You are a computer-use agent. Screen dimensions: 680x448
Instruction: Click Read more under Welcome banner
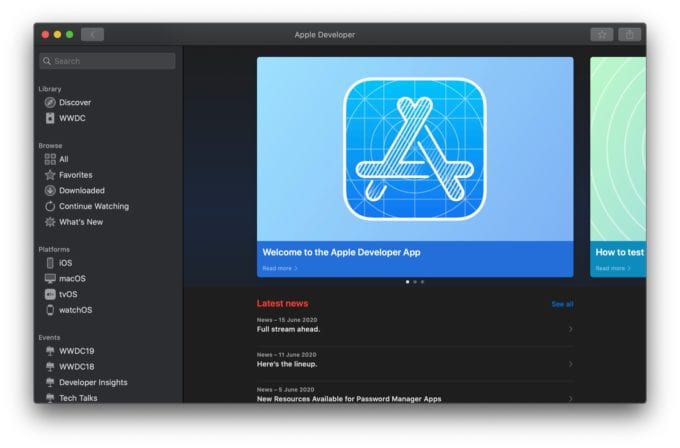[280, 268]
